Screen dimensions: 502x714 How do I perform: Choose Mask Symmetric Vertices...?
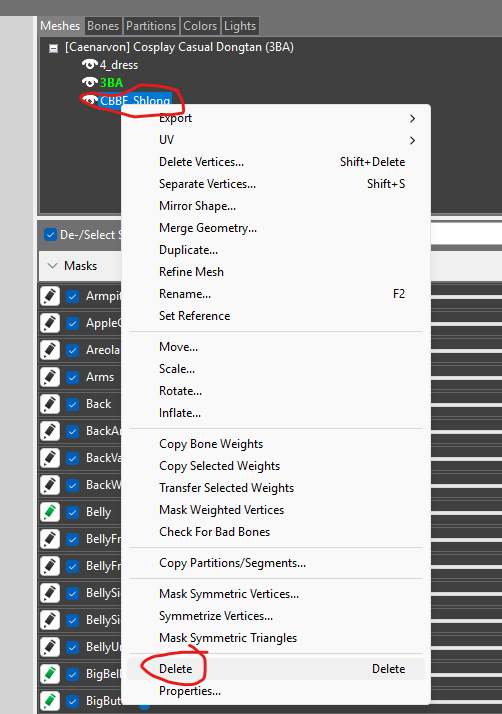pyautogui.click(x=276, y=594)
